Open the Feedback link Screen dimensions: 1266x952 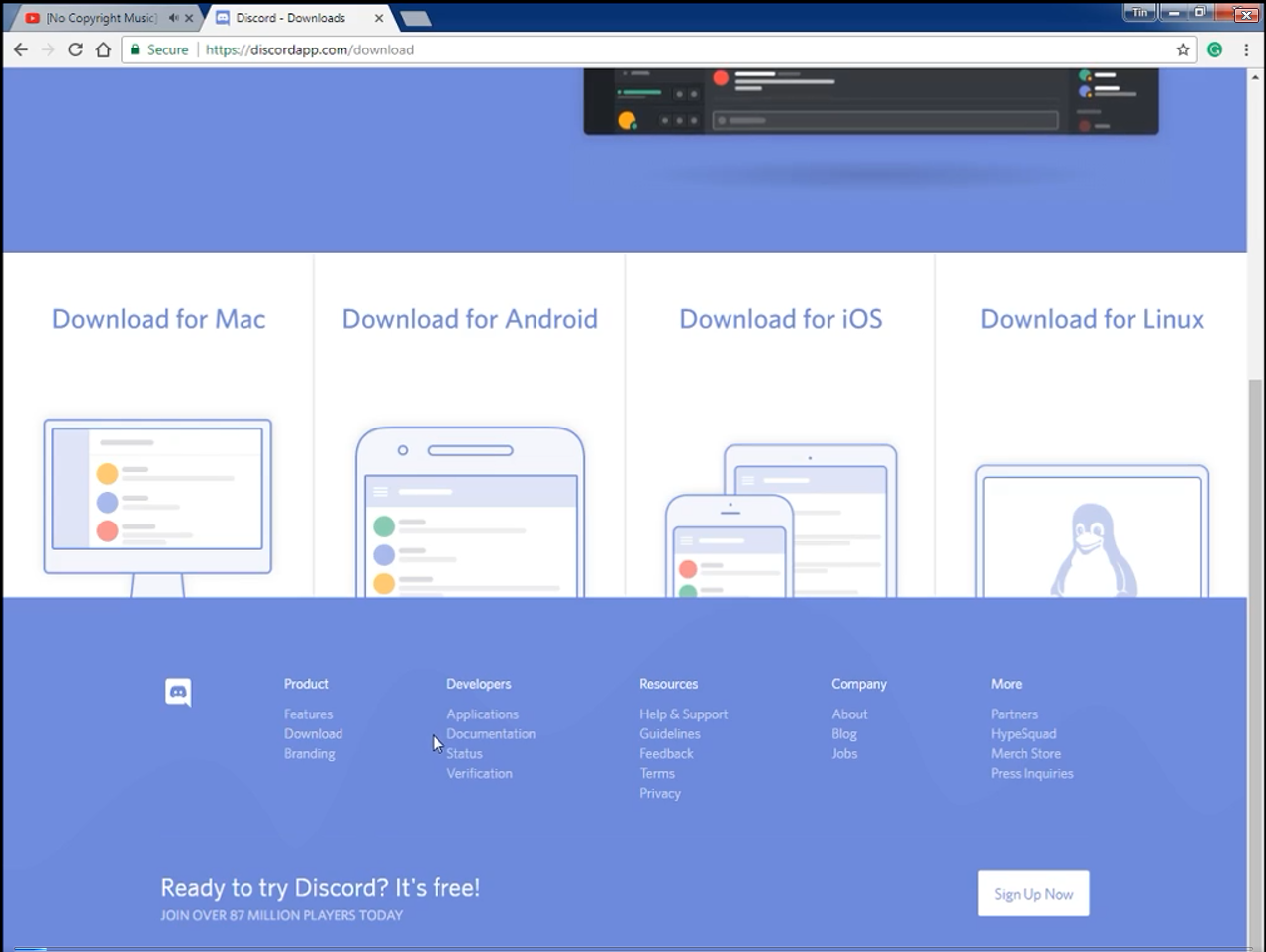pos(666,753)
